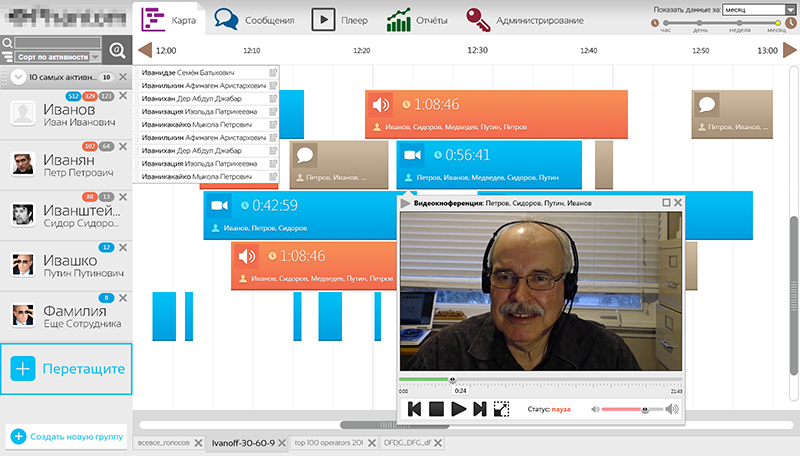
Task: Open video call block 0:42:59
Action: (x=300, y=215)
